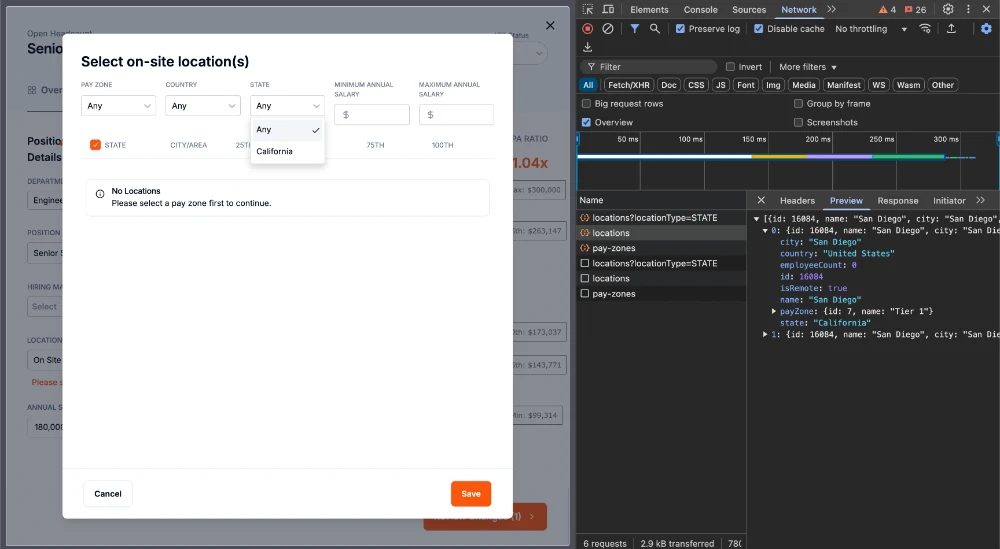
Task: Open the inspect element picker tool
Action: pos(587,9)
